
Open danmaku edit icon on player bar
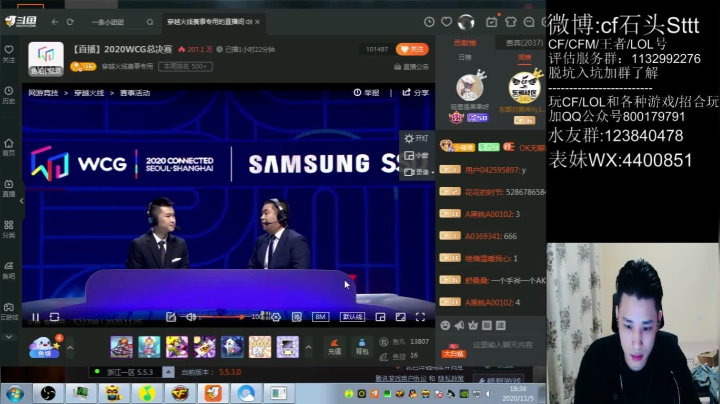171,317
